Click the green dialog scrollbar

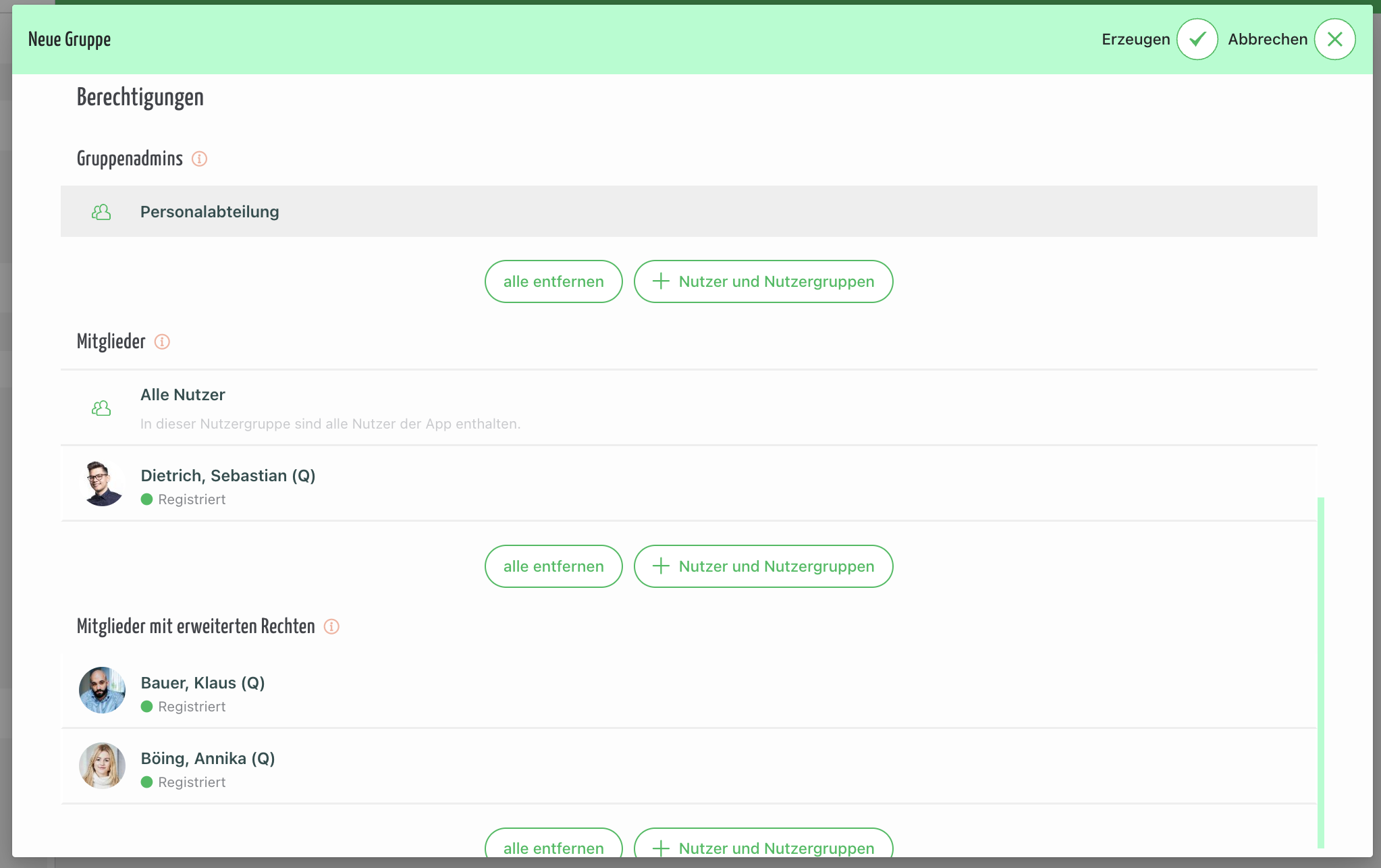[1321, 672]
